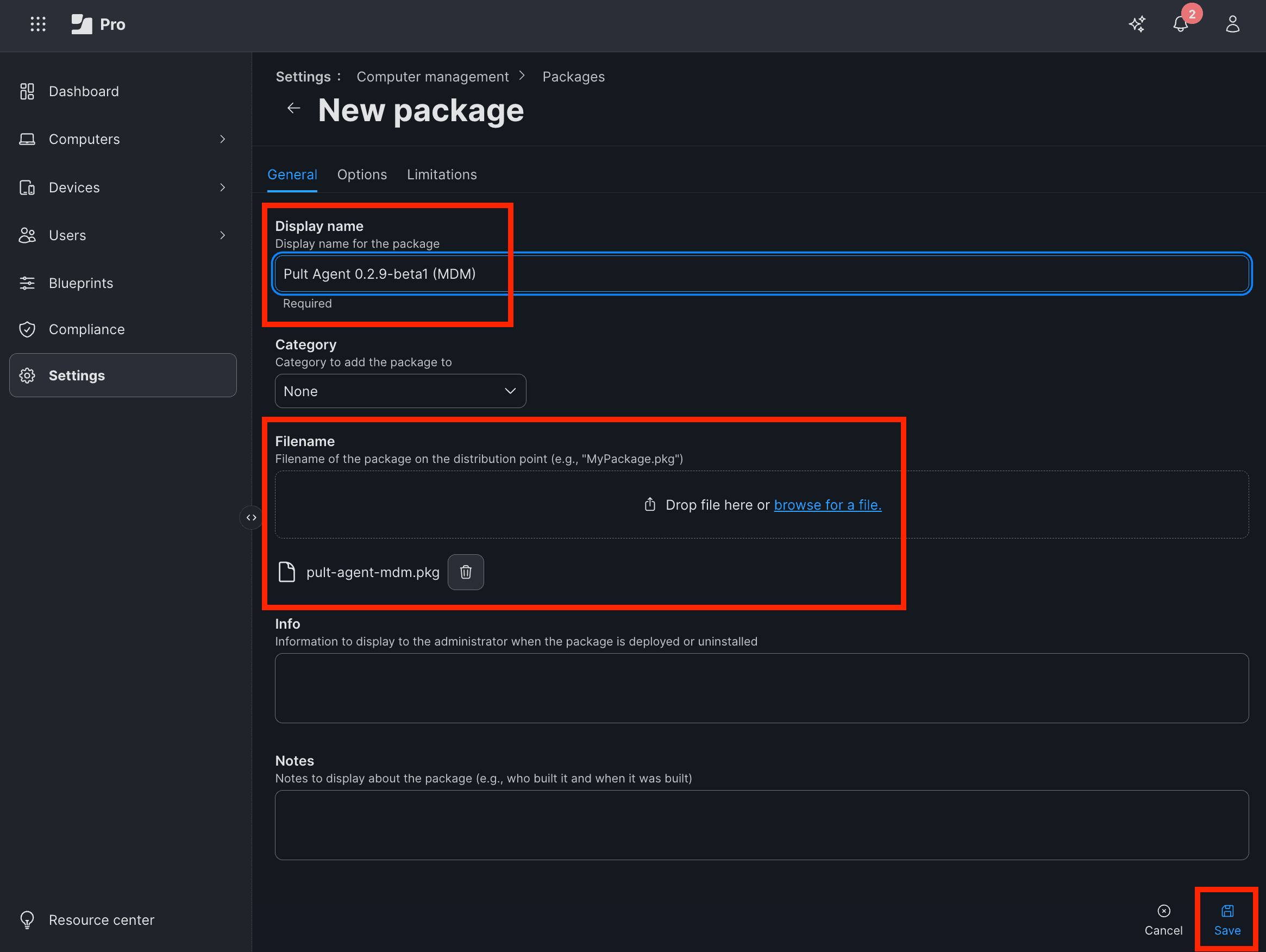Click the pult-agent-mdm.pkg filename
The image size is (1266, 952).
373,572
